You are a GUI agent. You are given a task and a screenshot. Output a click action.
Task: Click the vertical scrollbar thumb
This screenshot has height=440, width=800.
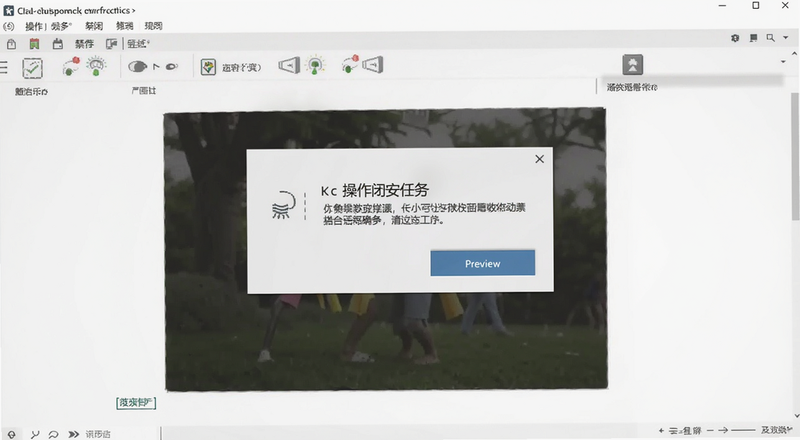795,156
